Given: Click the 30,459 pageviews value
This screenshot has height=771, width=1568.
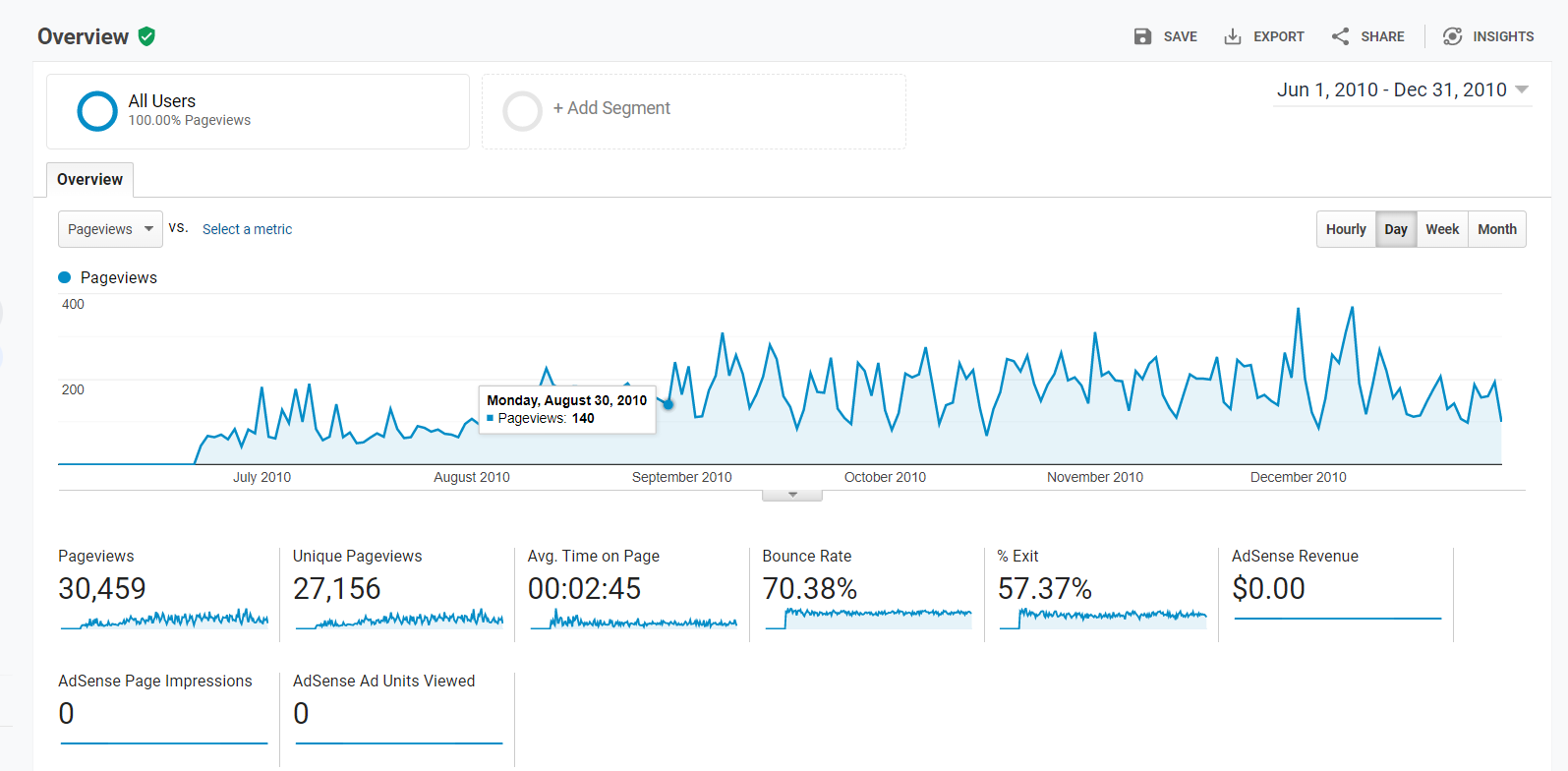Looking at the screenshot, I should (x=102, y=588).
